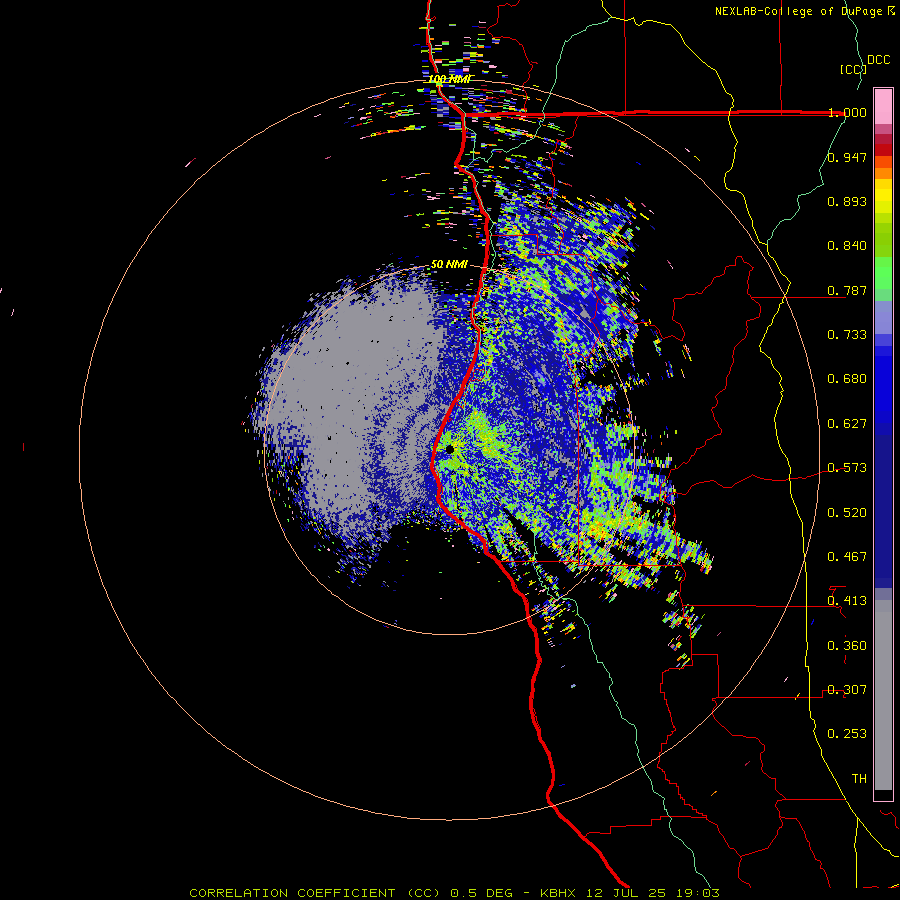This screenshot has height=900, width=900.
Task: Click the 0.467 scale value
Action: click(847, 557)
